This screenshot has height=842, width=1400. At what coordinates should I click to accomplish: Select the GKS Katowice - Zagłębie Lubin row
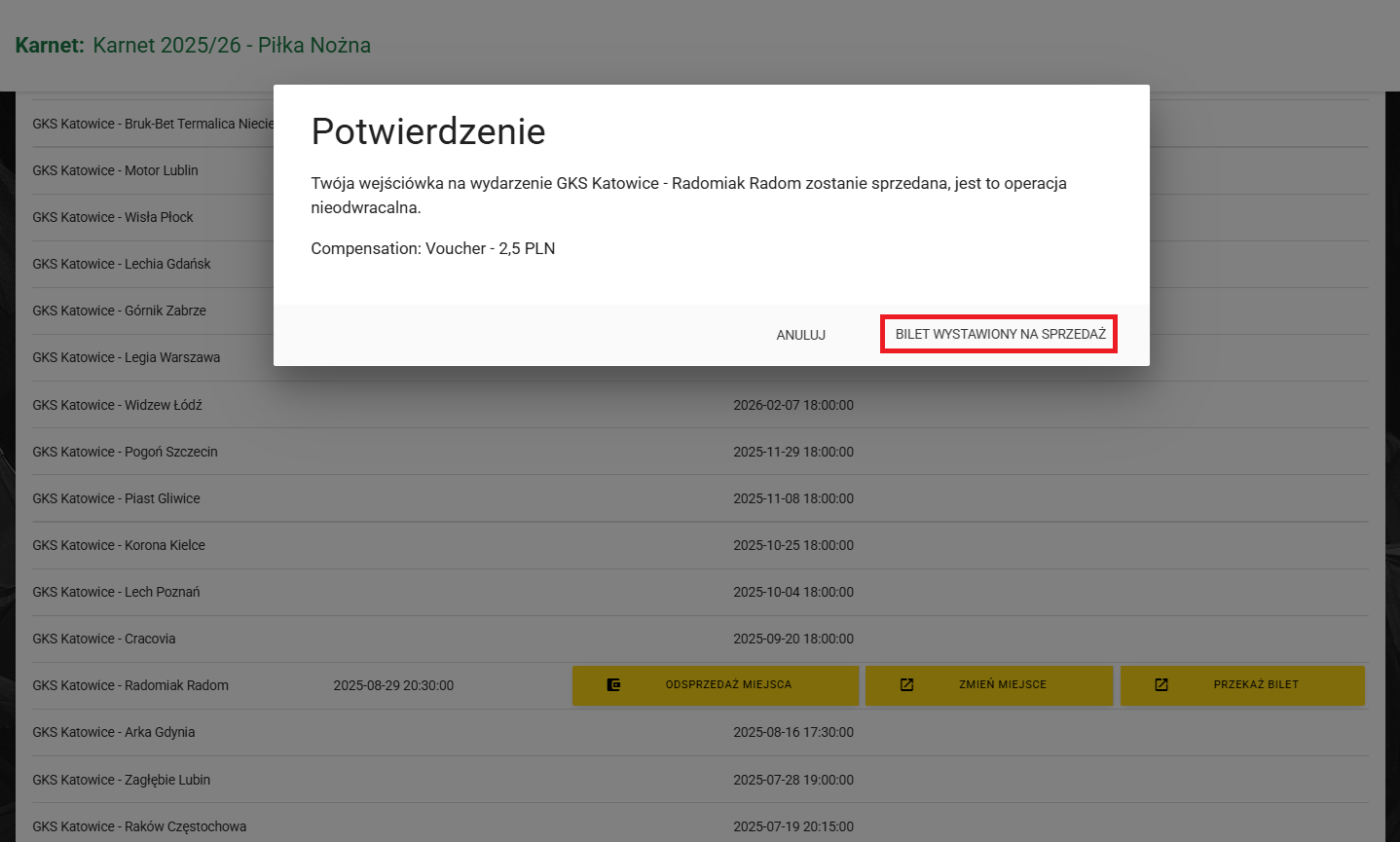(x=122, y=780)
